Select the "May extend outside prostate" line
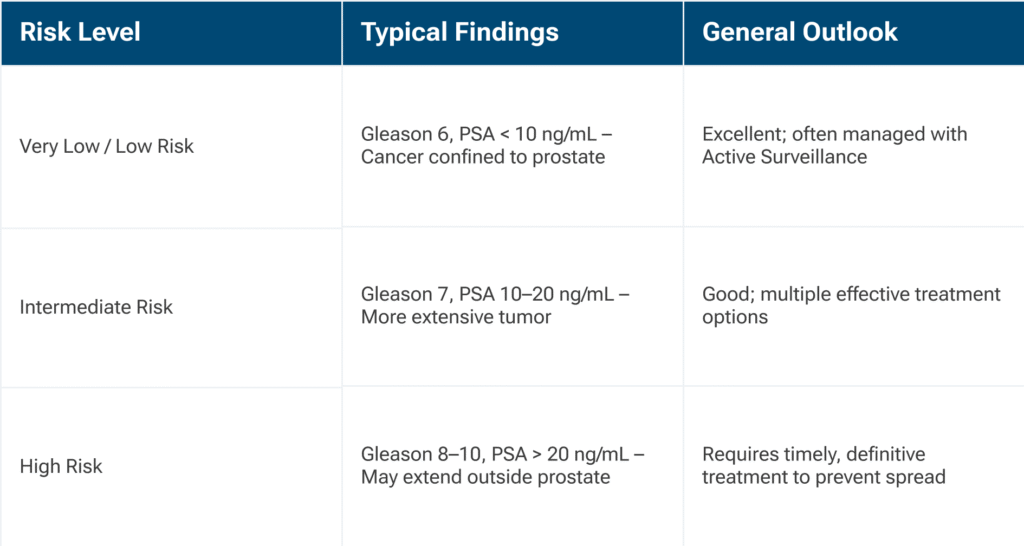1024x546 pixels. click(x=485, y=477)
